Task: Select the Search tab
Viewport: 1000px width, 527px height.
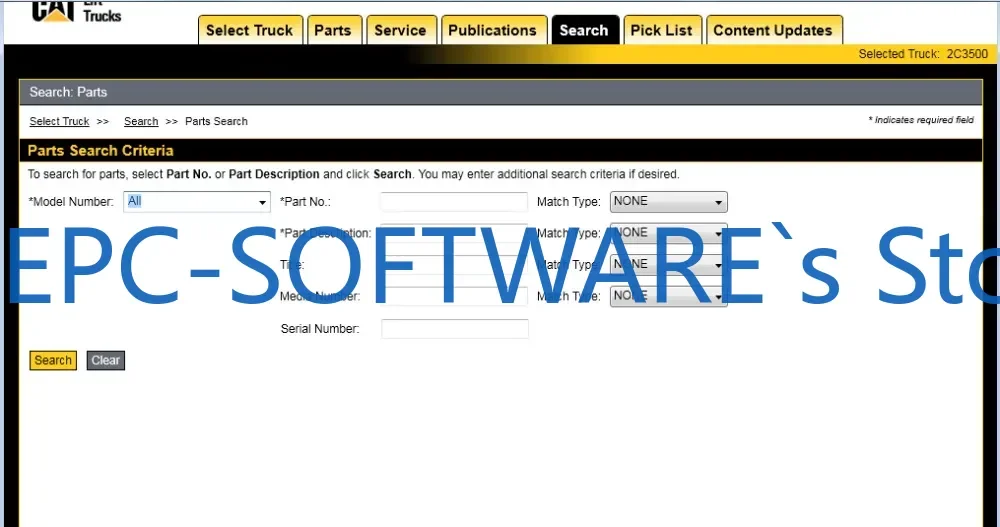Action: [584, 30]
